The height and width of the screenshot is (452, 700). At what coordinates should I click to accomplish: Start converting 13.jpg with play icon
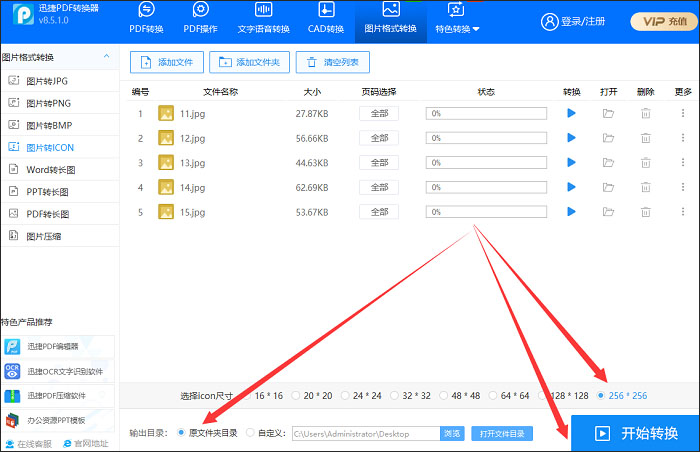(x=571, y=163)
